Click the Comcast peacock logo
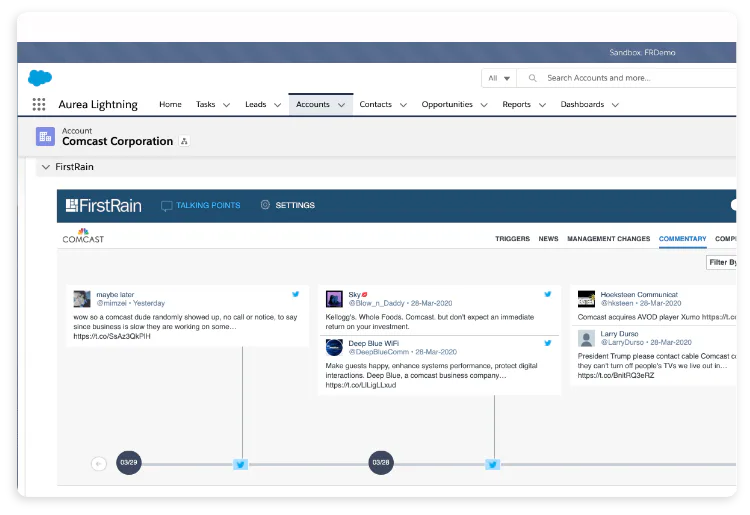The width and height of the screenshot is (750, 515). coord(83,236)
